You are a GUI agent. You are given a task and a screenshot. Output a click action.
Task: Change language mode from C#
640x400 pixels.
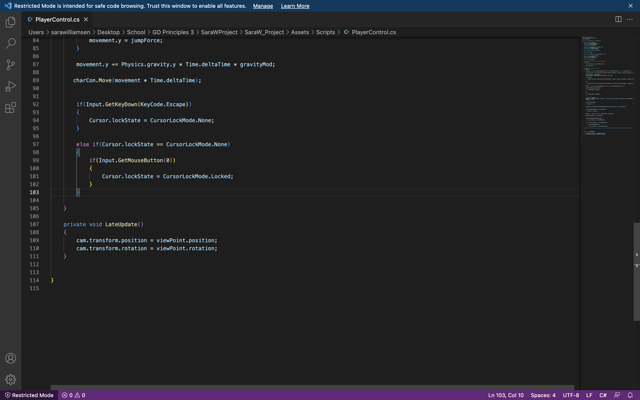(x=603, y=395)
